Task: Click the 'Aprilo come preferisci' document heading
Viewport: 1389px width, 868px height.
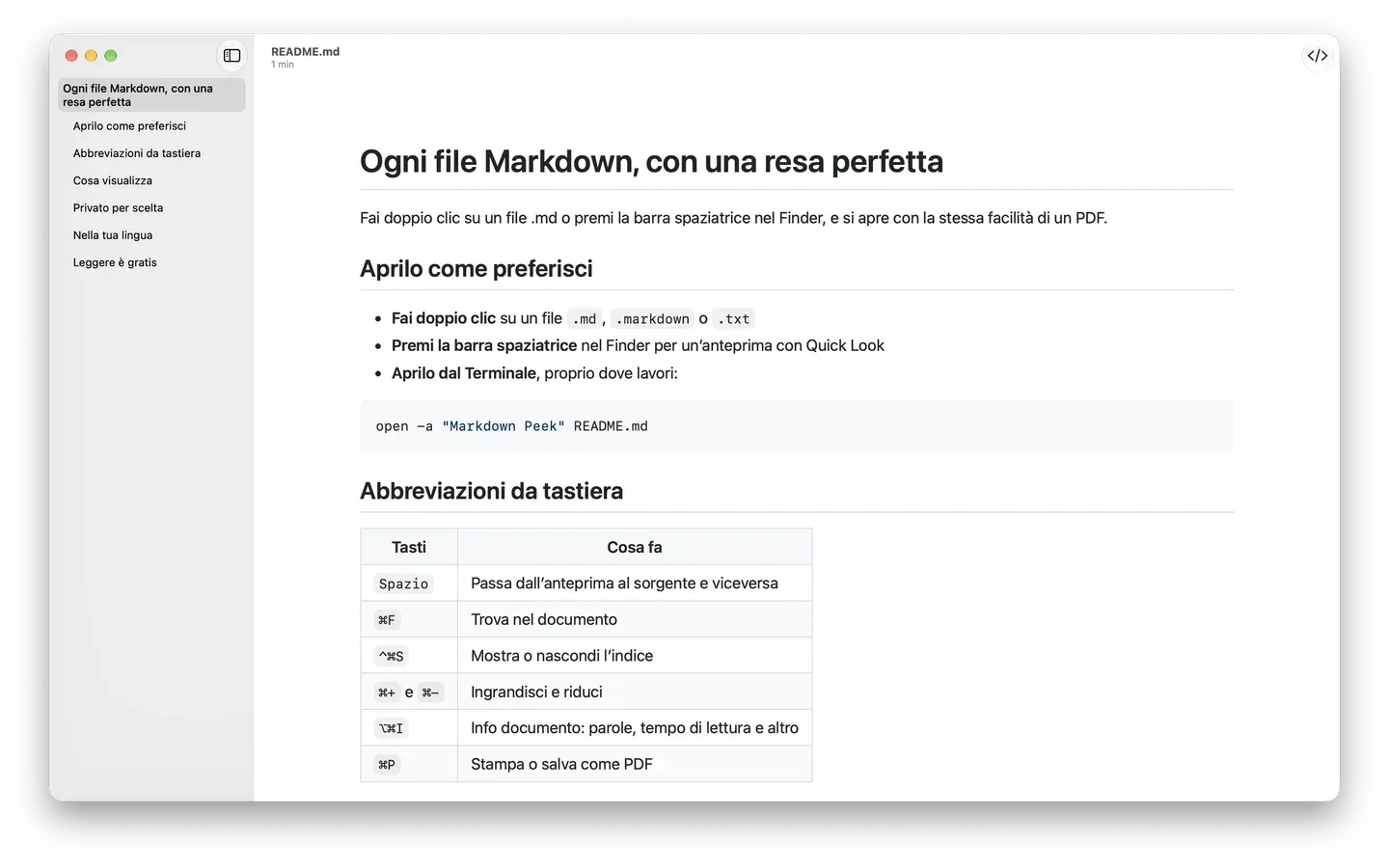Action: point(477,269)
